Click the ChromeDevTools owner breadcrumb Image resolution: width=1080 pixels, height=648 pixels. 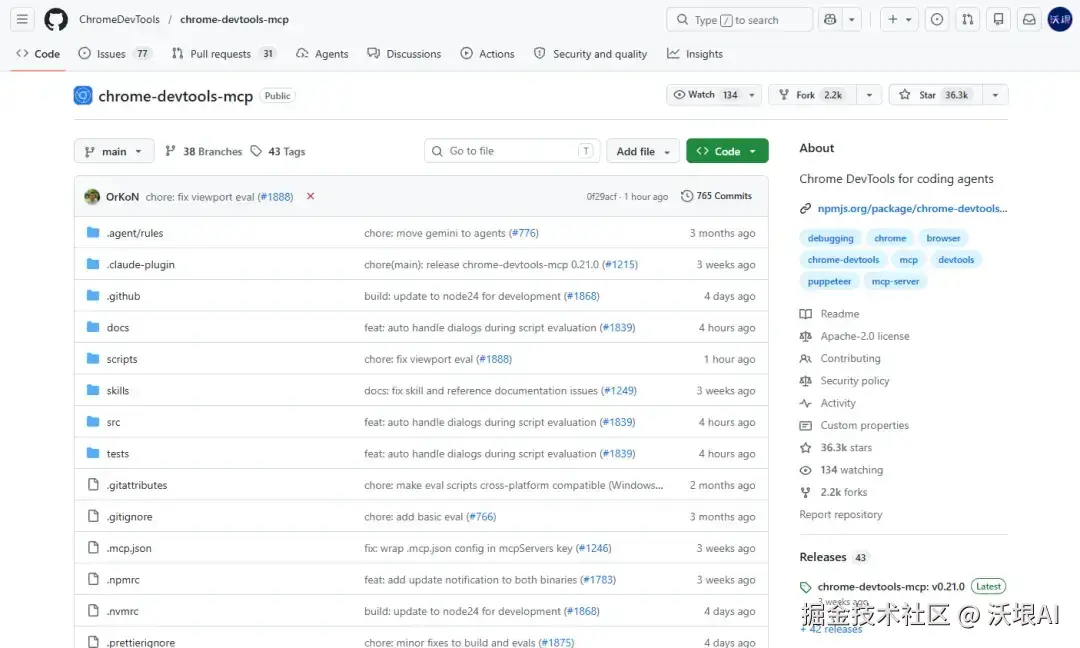[119, 19]
